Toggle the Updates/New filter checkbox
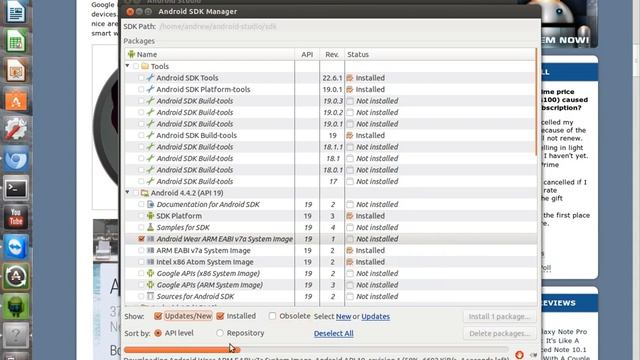The image size is (640, 360). click(158, 316)
